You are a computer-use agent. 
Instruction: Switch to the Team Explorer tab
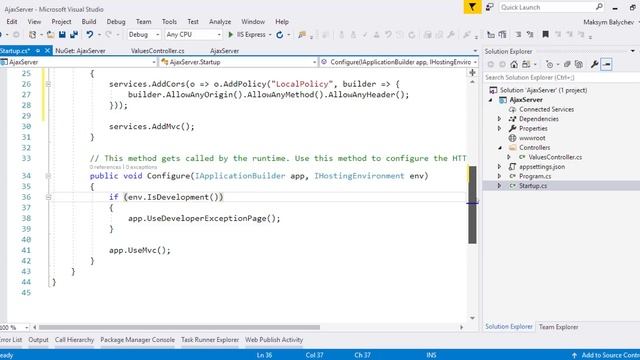(558, 327)
